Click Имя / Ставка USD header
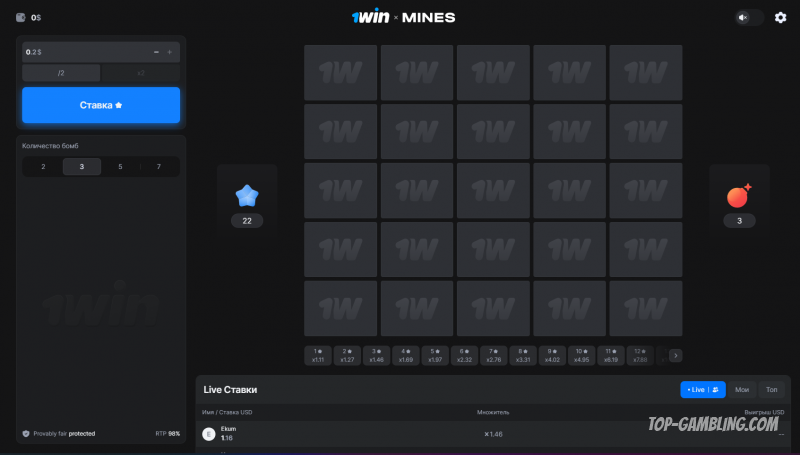The image size is (800, 455). (x=227, y=412)
